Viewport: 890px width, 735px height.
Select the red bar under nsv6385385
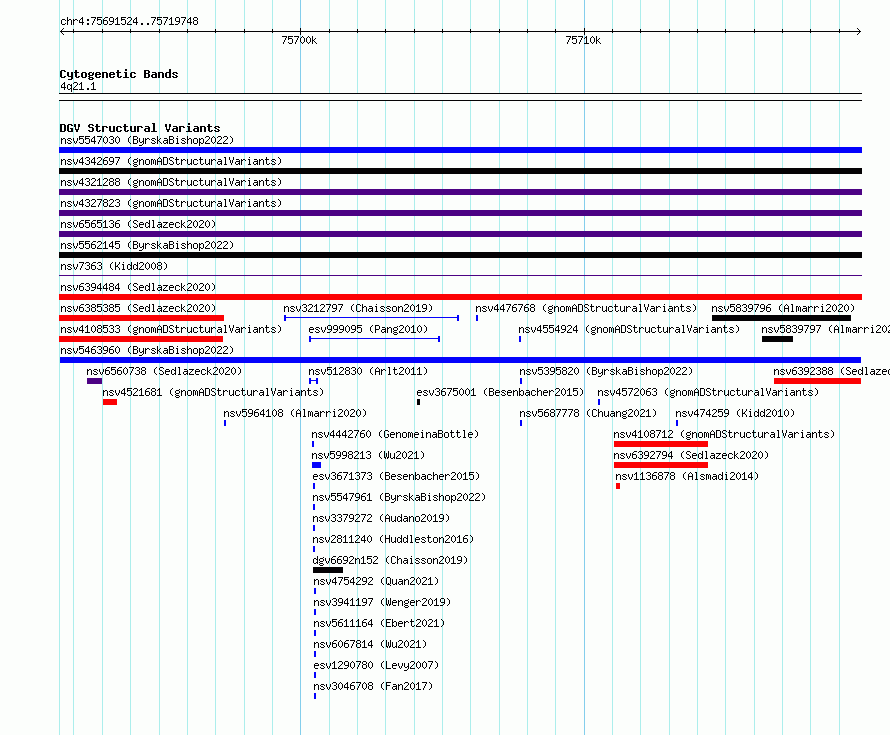(x=141, y=318)
